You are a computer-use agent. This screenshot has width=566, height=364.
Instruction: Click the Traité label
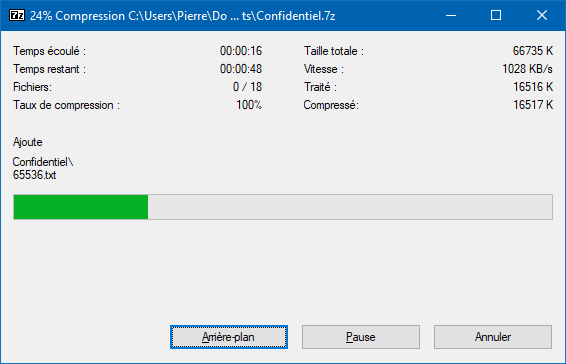[x=320, y=87]
